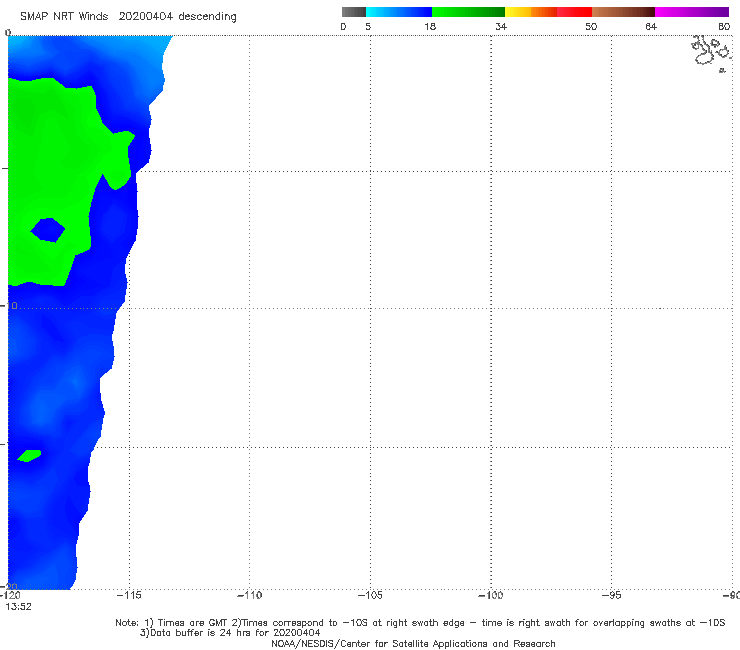740x650 pixels.
Task: Click the color bar label '34'
Action: pyautogui.click(x=501, y=26)
